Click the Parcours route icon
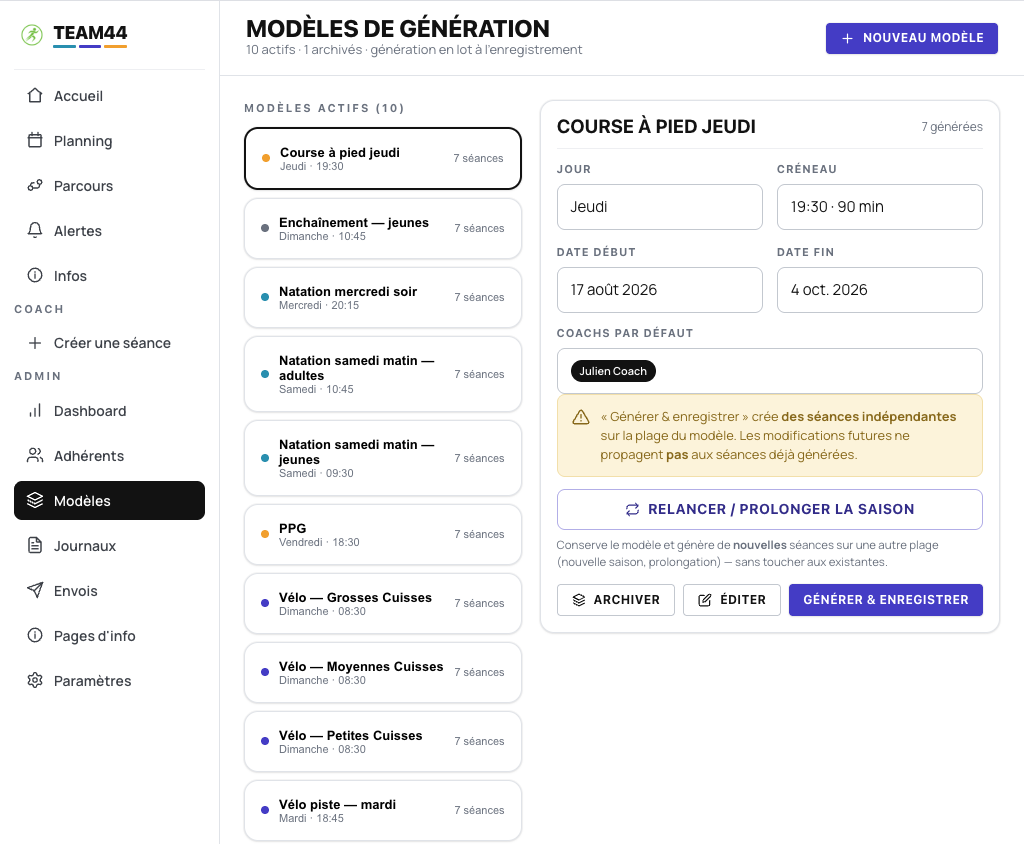Screen dimensions: 1024x844 [x=35, y=186]
